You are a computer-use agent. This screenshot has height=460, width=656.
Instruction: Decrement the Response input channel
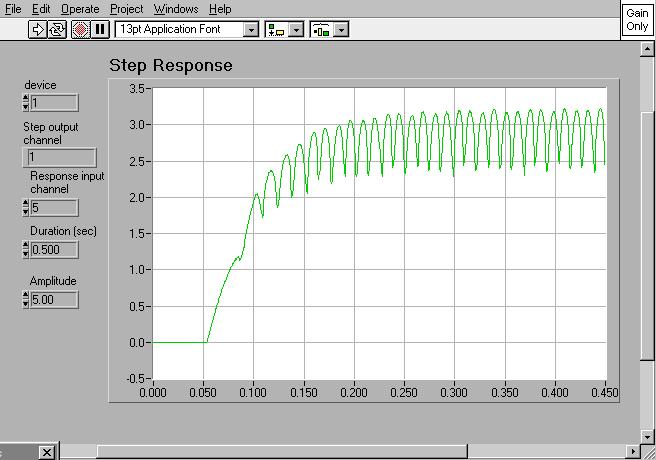26,212
